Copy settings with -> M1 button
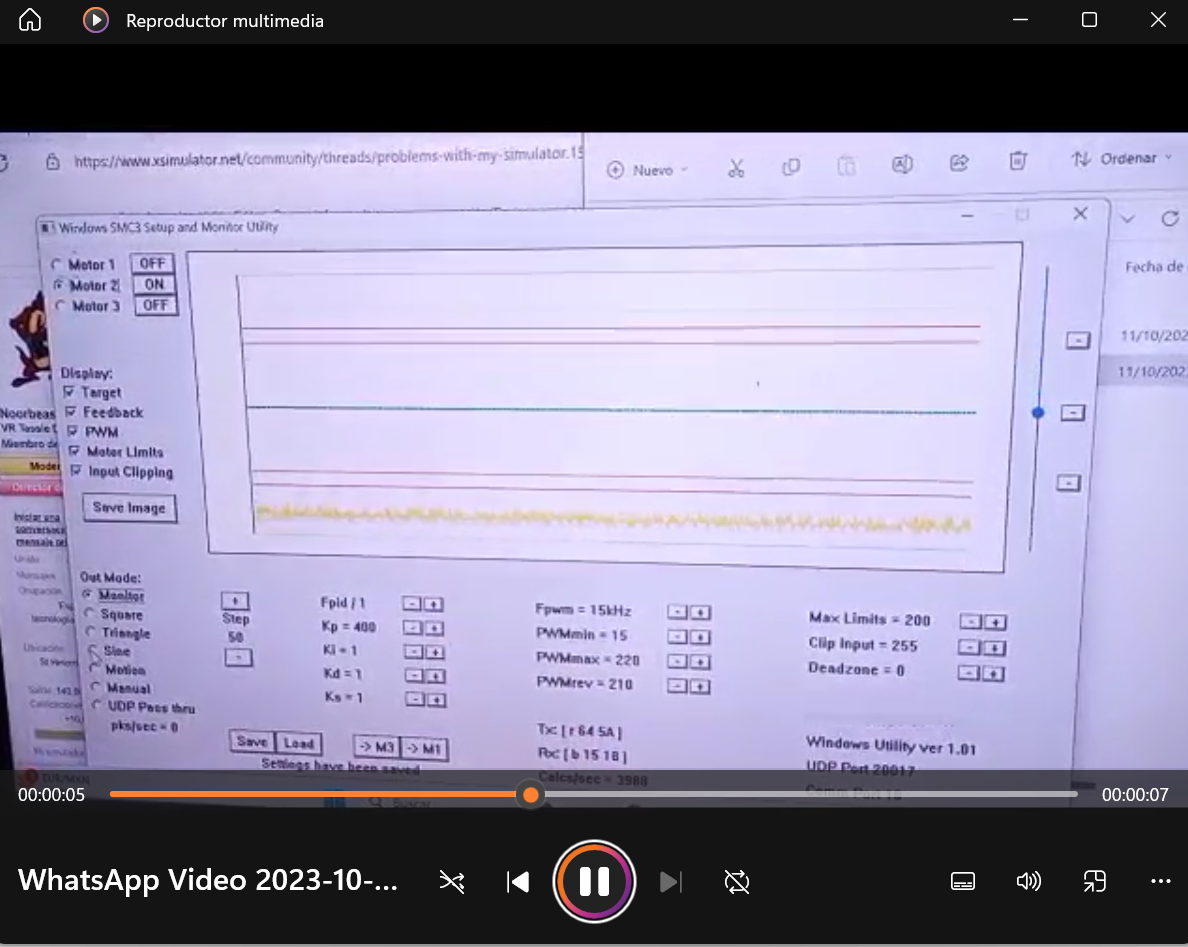 pos(424,749)
